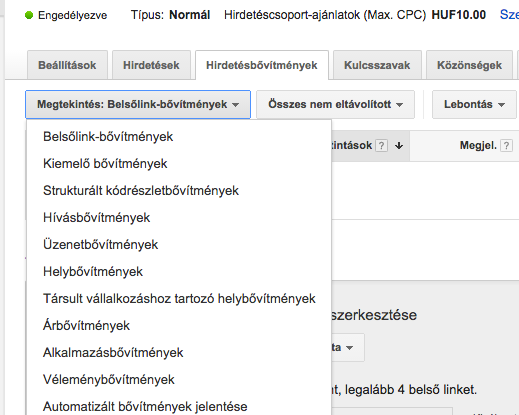Select Árbővítmények from the menu

coord(86,326)
